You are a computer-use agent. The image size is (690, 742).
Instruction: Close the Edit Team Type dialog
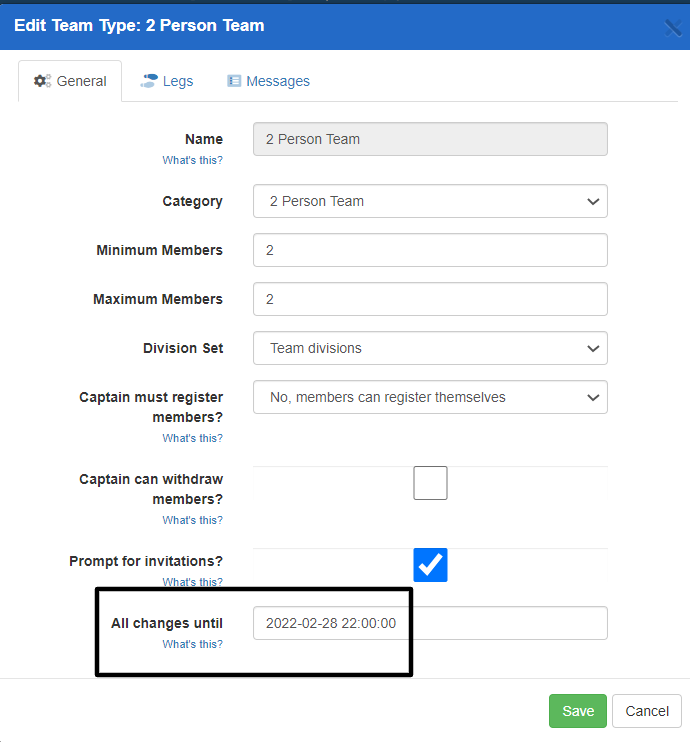click(673, 27)
